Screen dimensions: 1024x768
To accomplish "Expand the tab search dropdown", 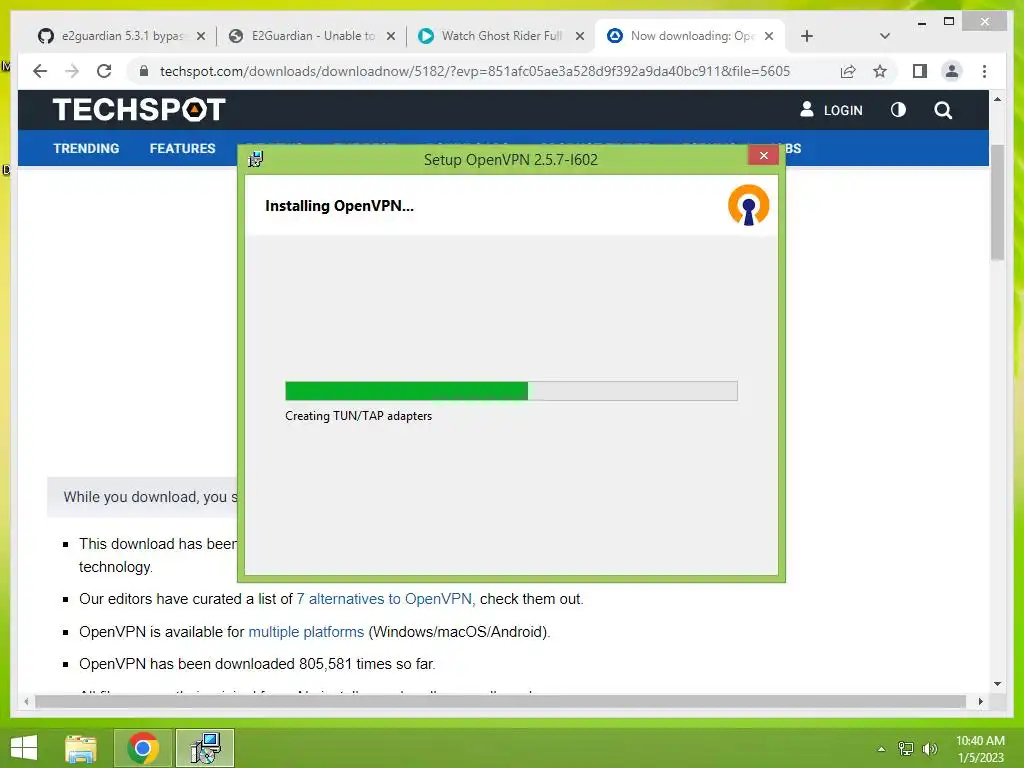I will pyautogui.click(x=885, y=36).
